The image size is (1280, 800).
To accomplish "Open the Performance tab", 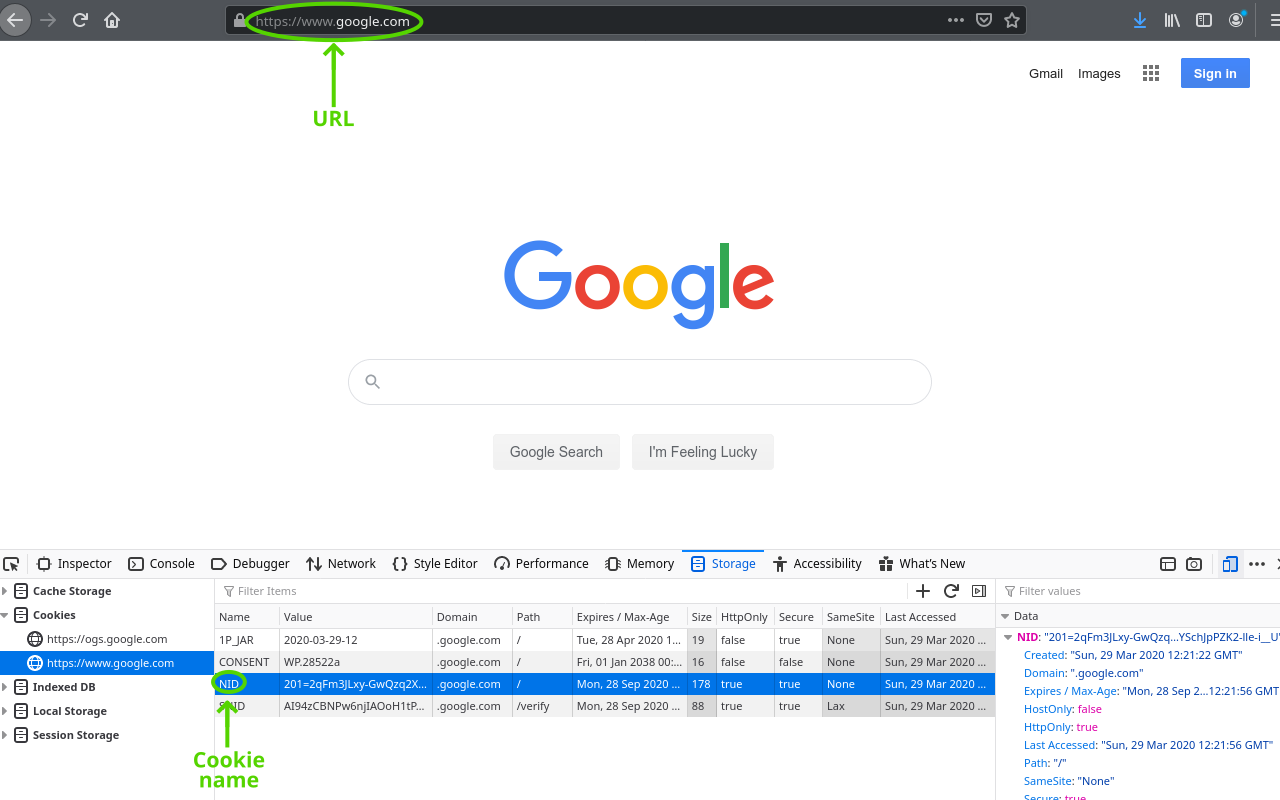I will 541,564.
